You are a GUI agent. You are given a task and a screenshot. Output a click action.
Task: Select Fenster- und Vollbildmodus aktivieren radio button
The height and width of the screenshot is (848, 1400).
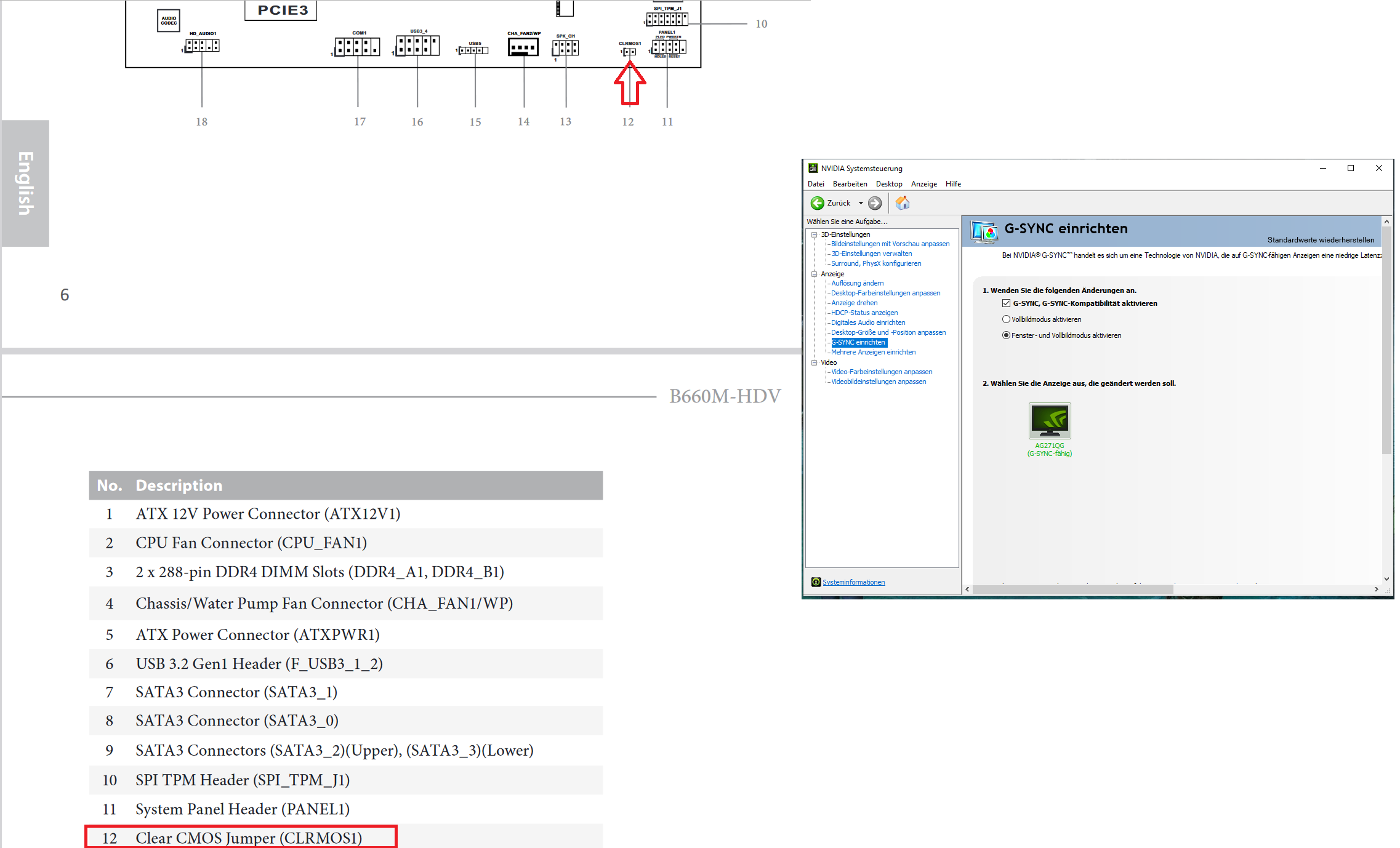click(1006, 335)
